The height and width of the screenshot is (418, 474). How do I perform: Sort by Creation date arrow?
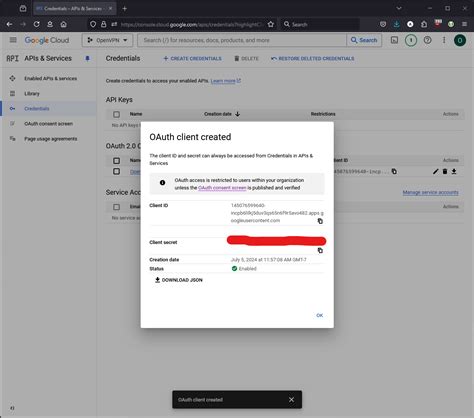[237, 114]
